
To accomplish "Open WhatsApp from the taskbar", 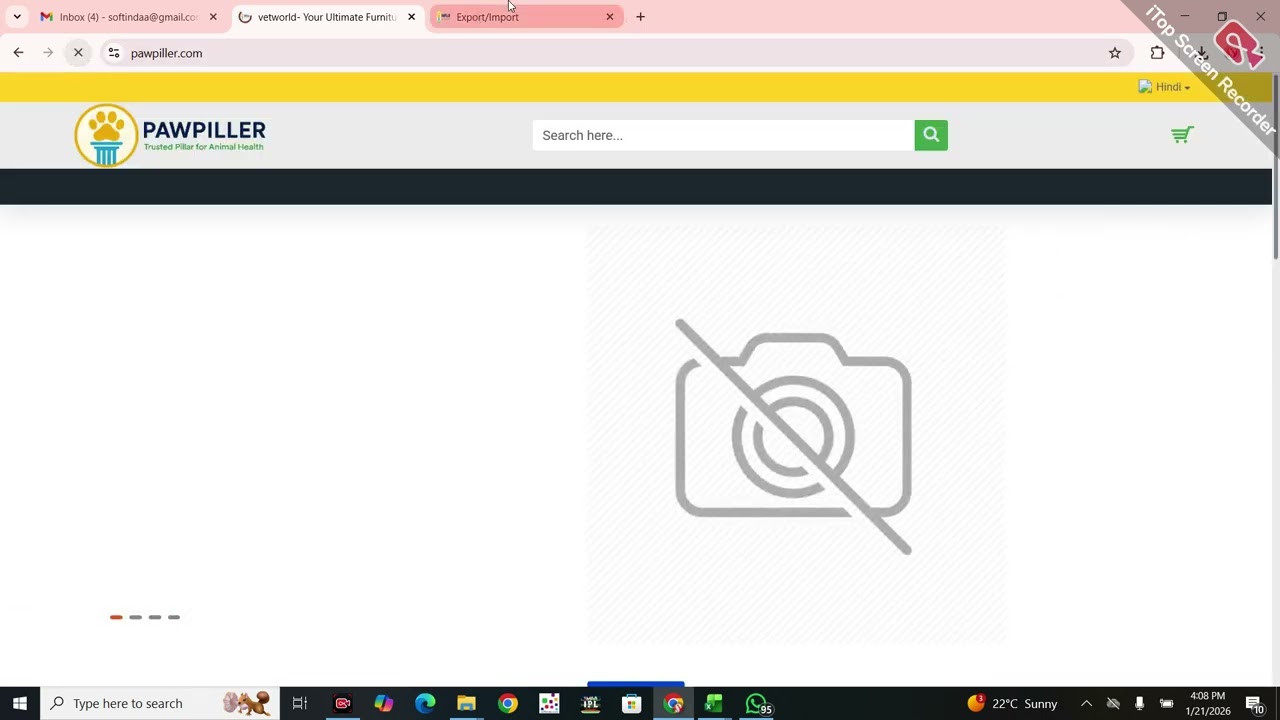I will tap(757, 703).
